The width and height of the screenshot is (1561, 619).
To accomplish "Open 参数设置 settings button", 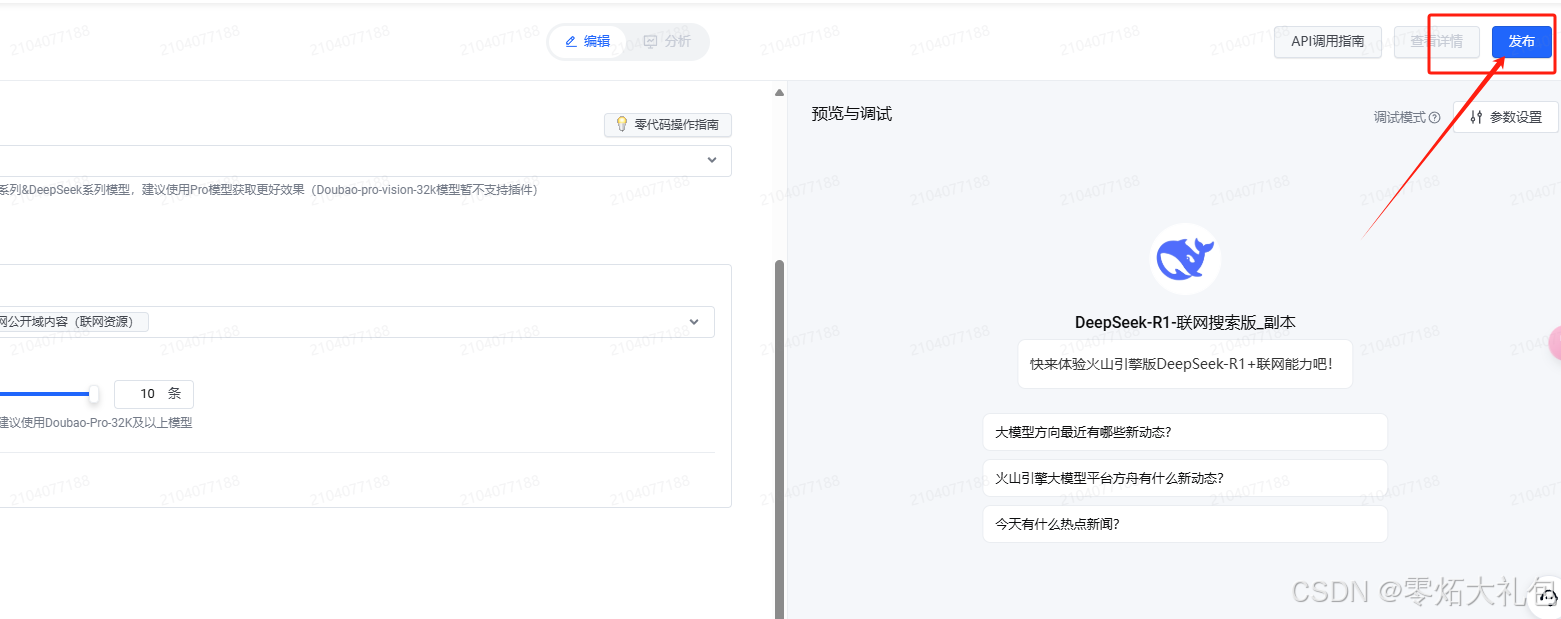I will pyautogui.click(x=1505, y=117).
